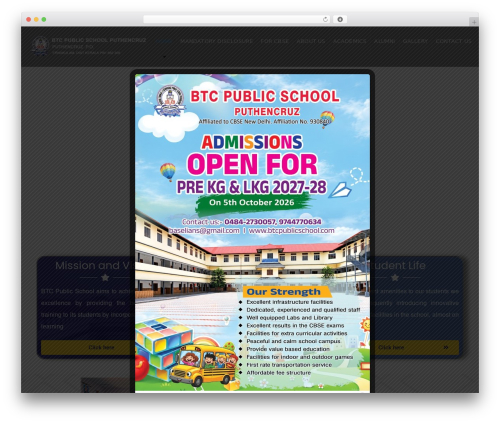Screen dimensions: 500x423
Task: Open the Alumni menu item
Action: [384, 41]
